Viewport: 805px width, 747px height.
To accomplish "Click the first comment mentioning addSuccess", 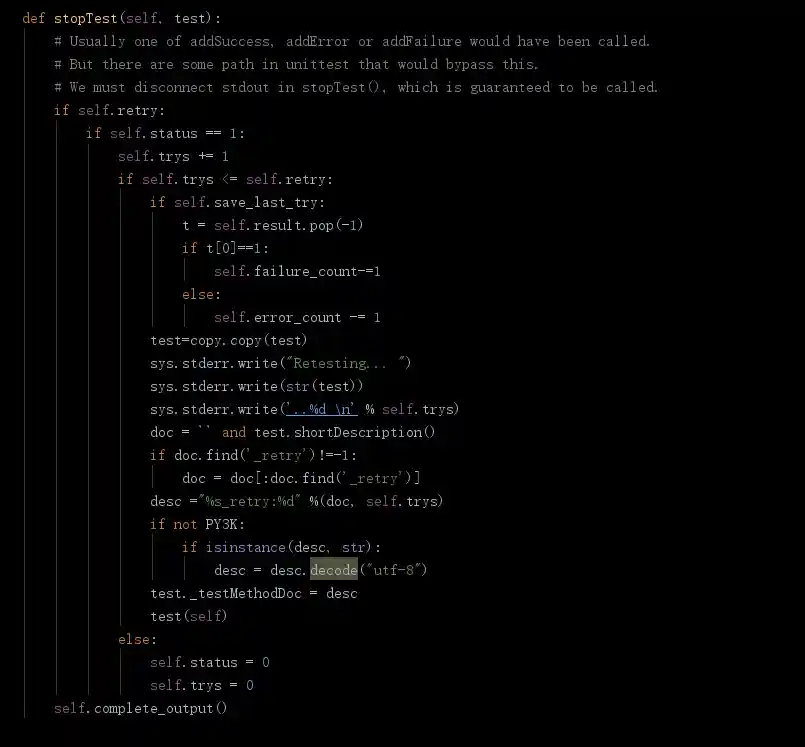I will (x=352, y=42).
